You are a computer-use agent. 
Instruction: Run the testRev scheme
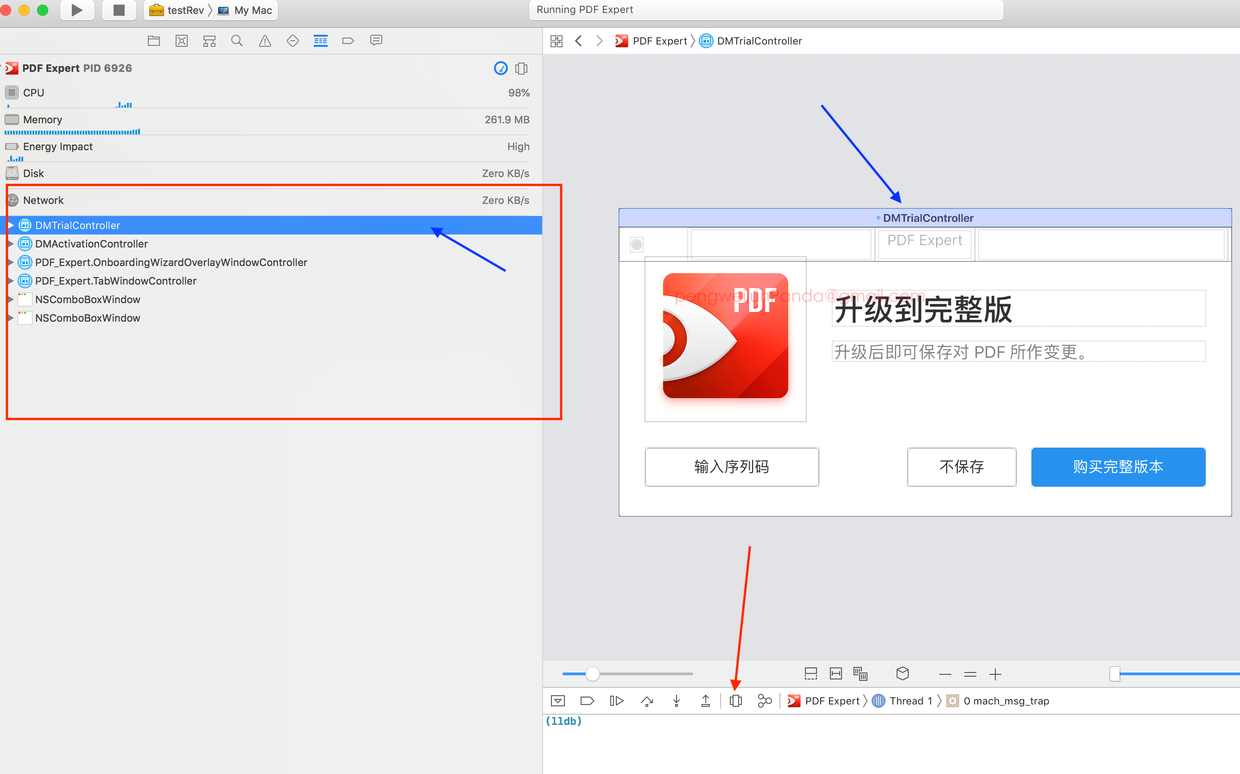[x=77, y=10]
